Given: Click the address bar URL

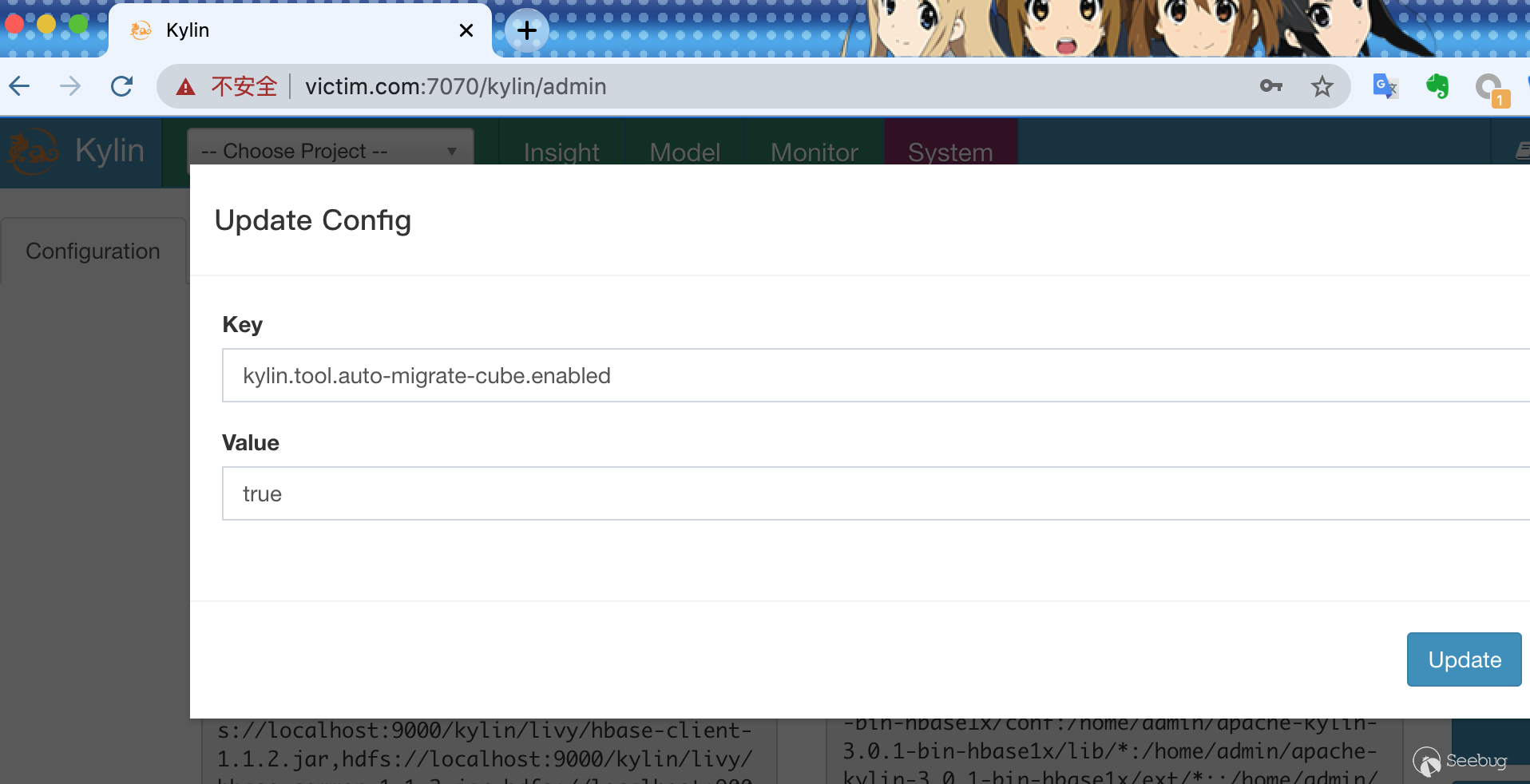Looking at the screenshot, I should pyautogui.click(x=455, y=86).
